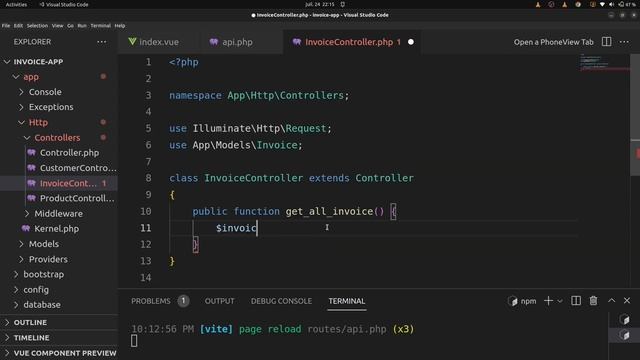Click the editor vertical scrollbar

tap(635, 114)
